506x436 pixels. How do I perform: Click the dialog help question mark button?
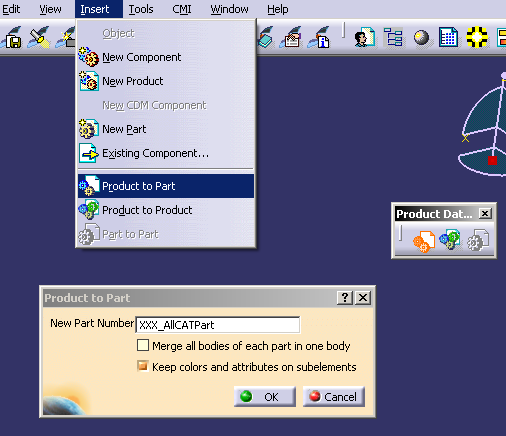pyautogui.click(x=345, y=297)
